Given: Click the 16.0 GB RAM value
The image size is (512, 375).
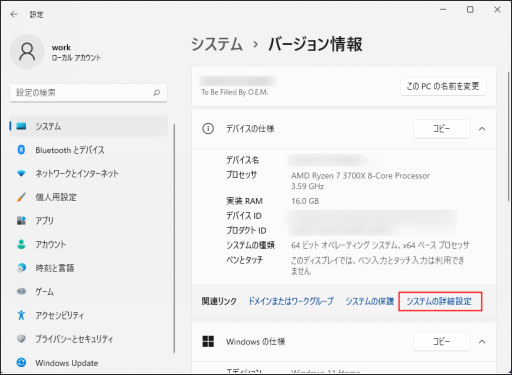Looking at the screenshot, I should tap(305, 201).
